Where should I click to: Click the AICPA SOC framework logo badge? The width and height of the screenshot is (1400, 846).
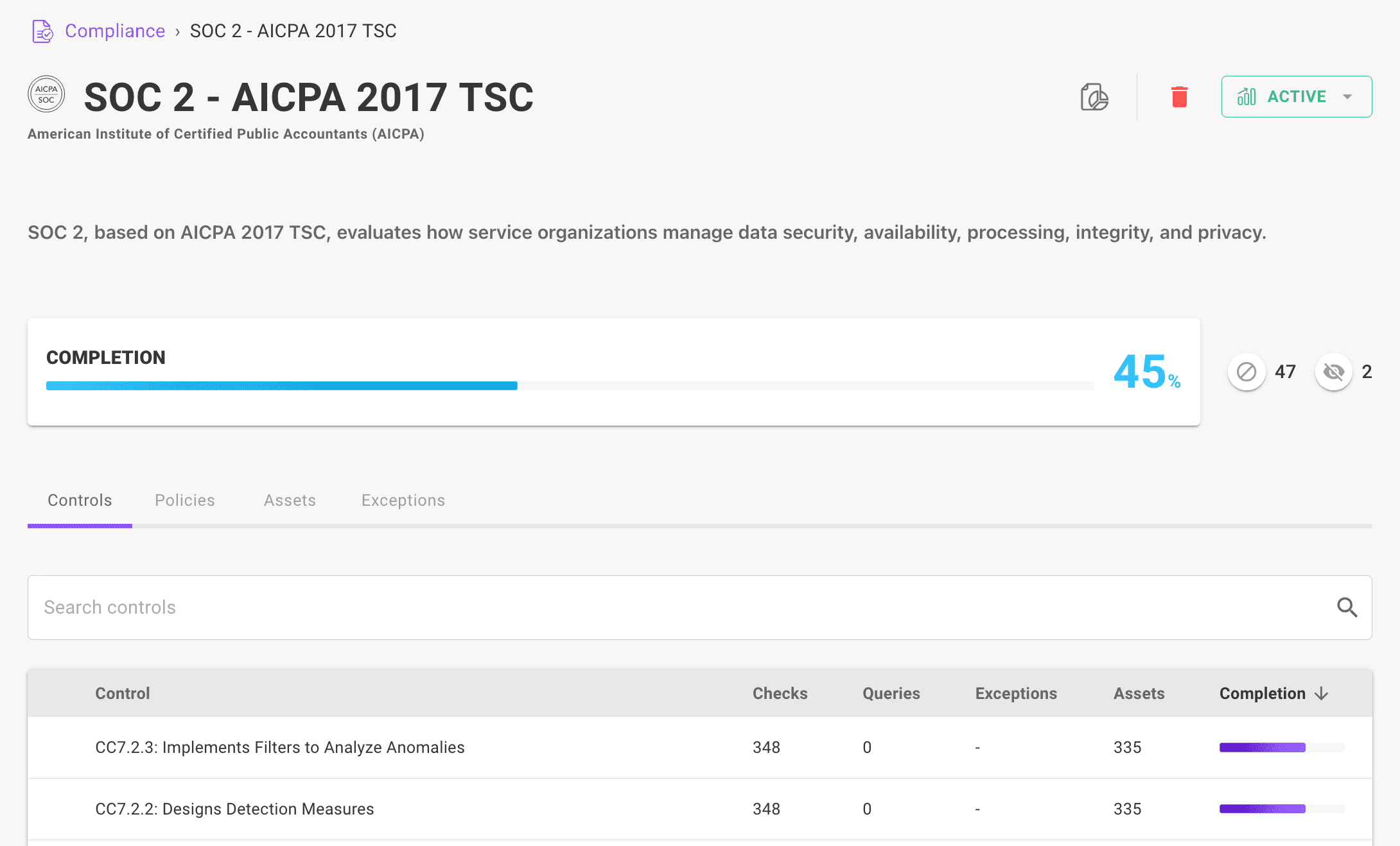pyautogui.click(x=46, y=94)
